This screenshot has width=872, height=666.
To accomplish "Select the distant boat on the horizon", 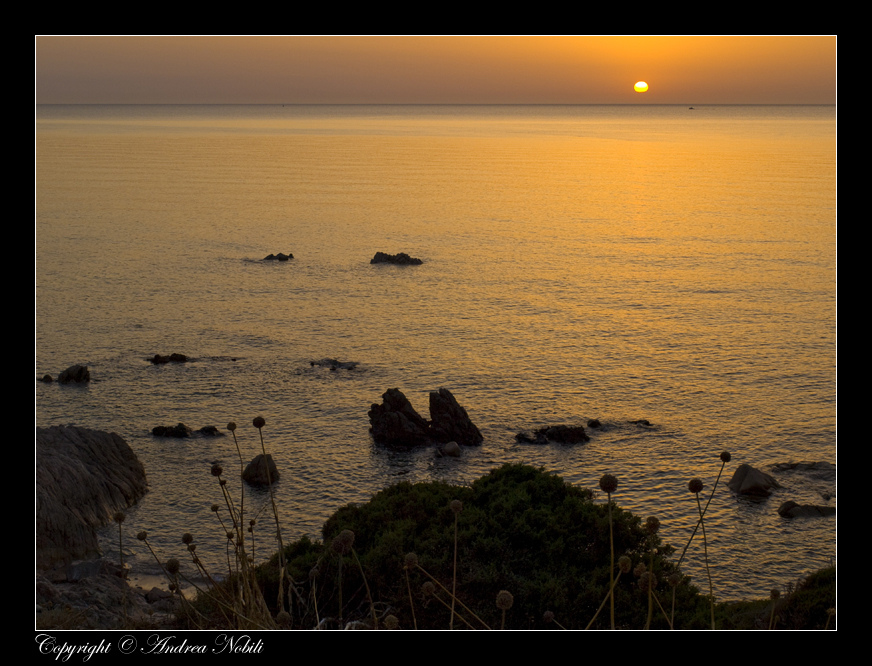I will (x=690, y=106).
